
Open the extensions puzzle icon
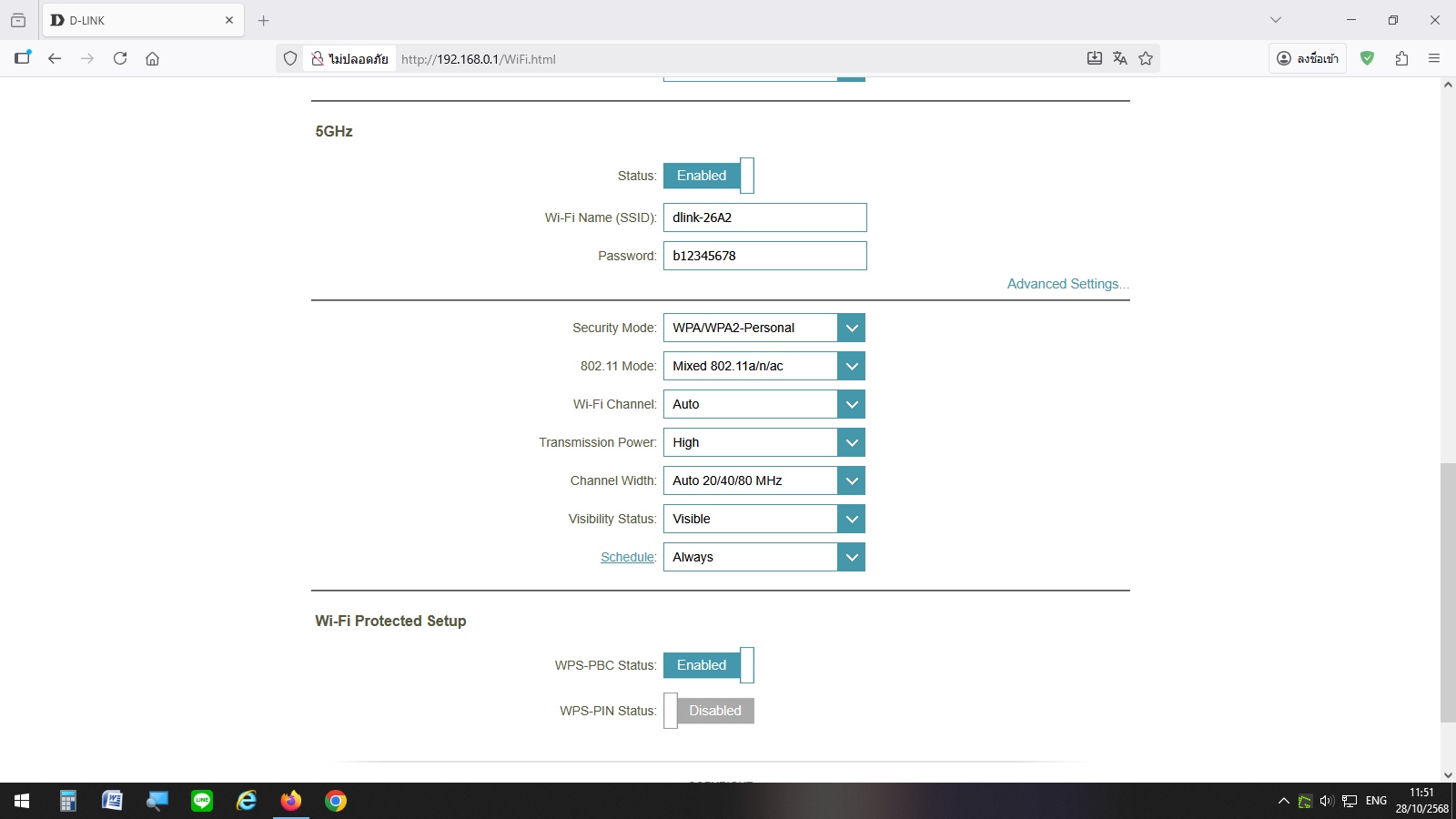(x=1401, y=58)
